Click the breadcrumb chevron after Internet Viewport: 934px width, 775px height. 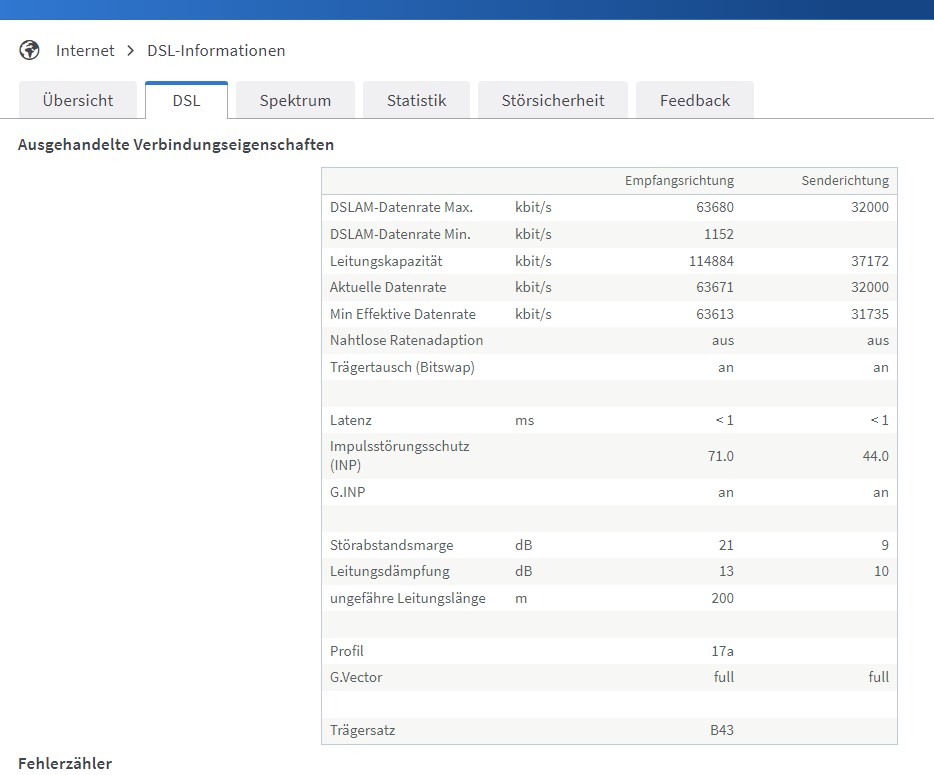(x=131, y=50)
